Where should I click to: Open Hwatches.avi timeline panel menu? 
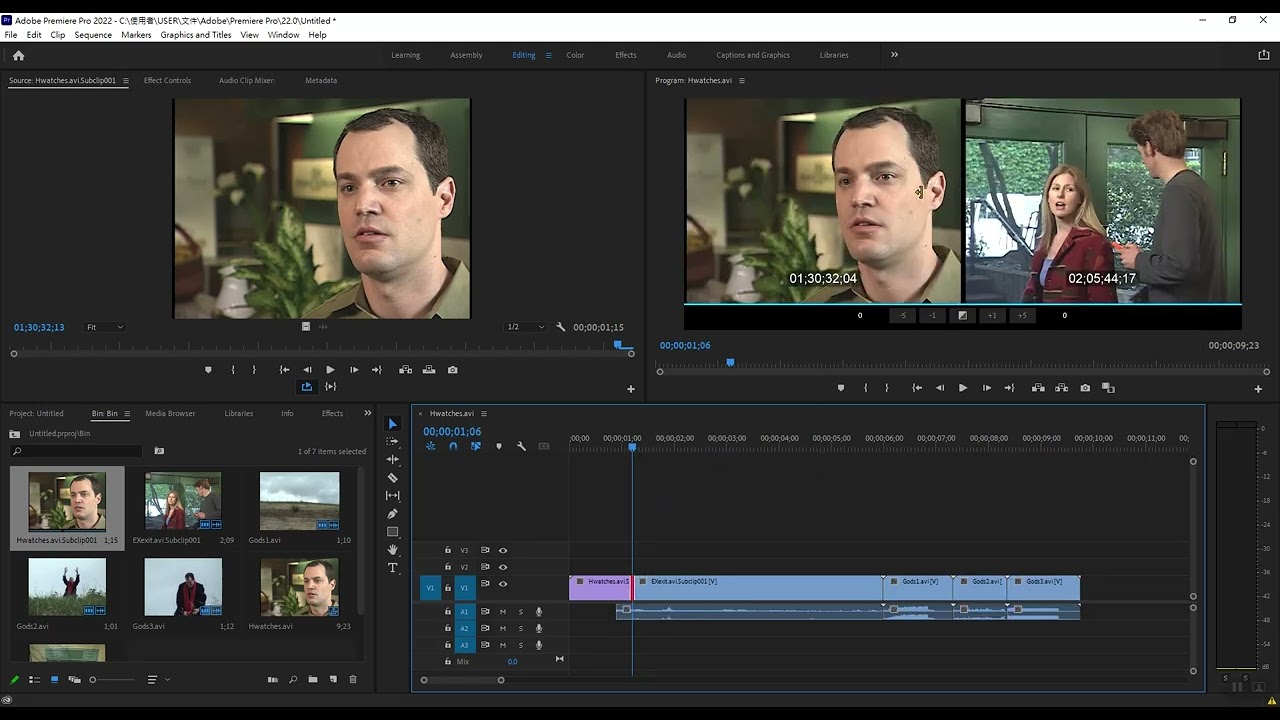click(x=484, y=413)
